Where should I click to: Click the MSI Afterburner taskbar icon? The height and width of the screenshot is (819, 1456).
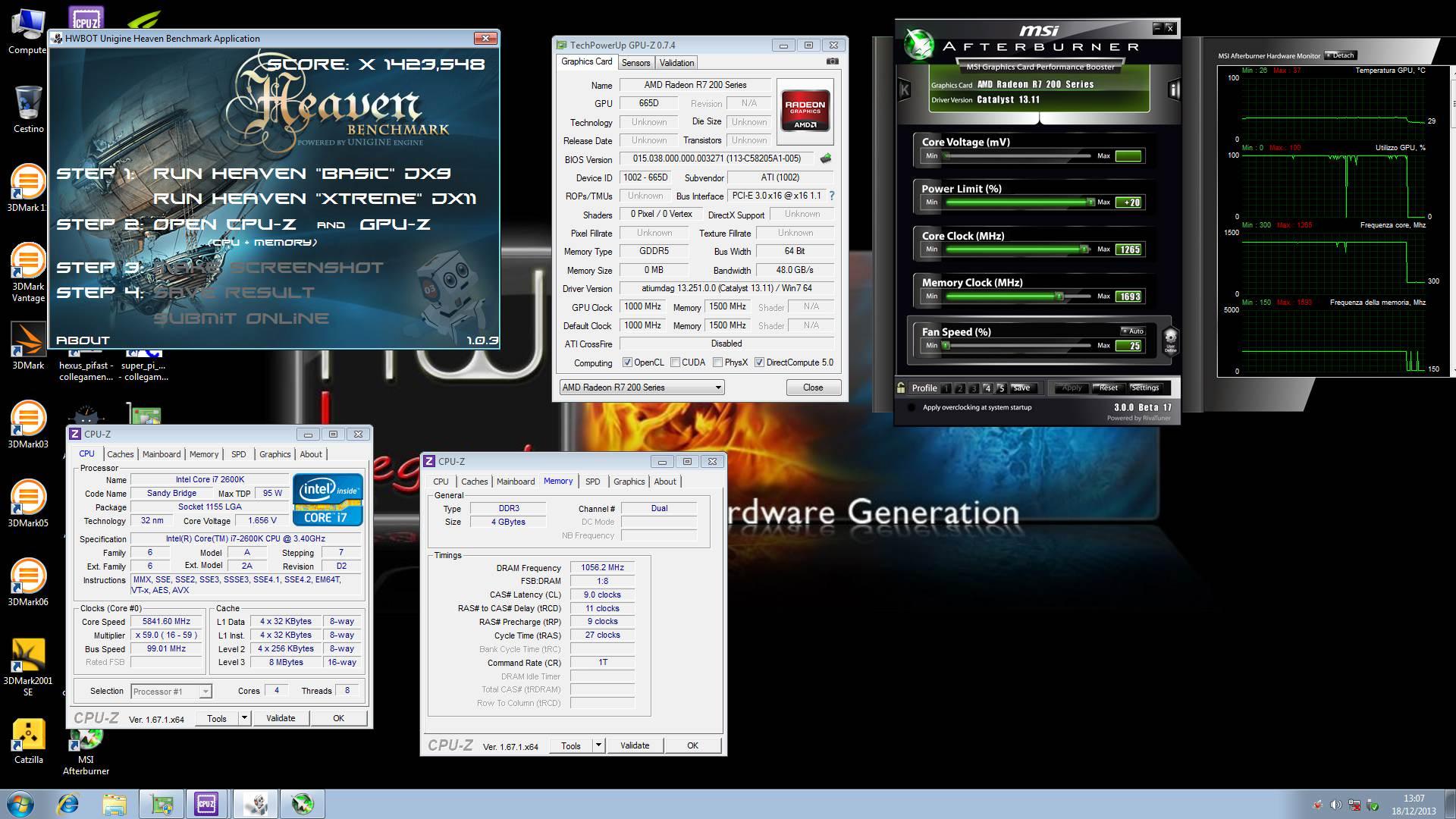tap(302, 804)
